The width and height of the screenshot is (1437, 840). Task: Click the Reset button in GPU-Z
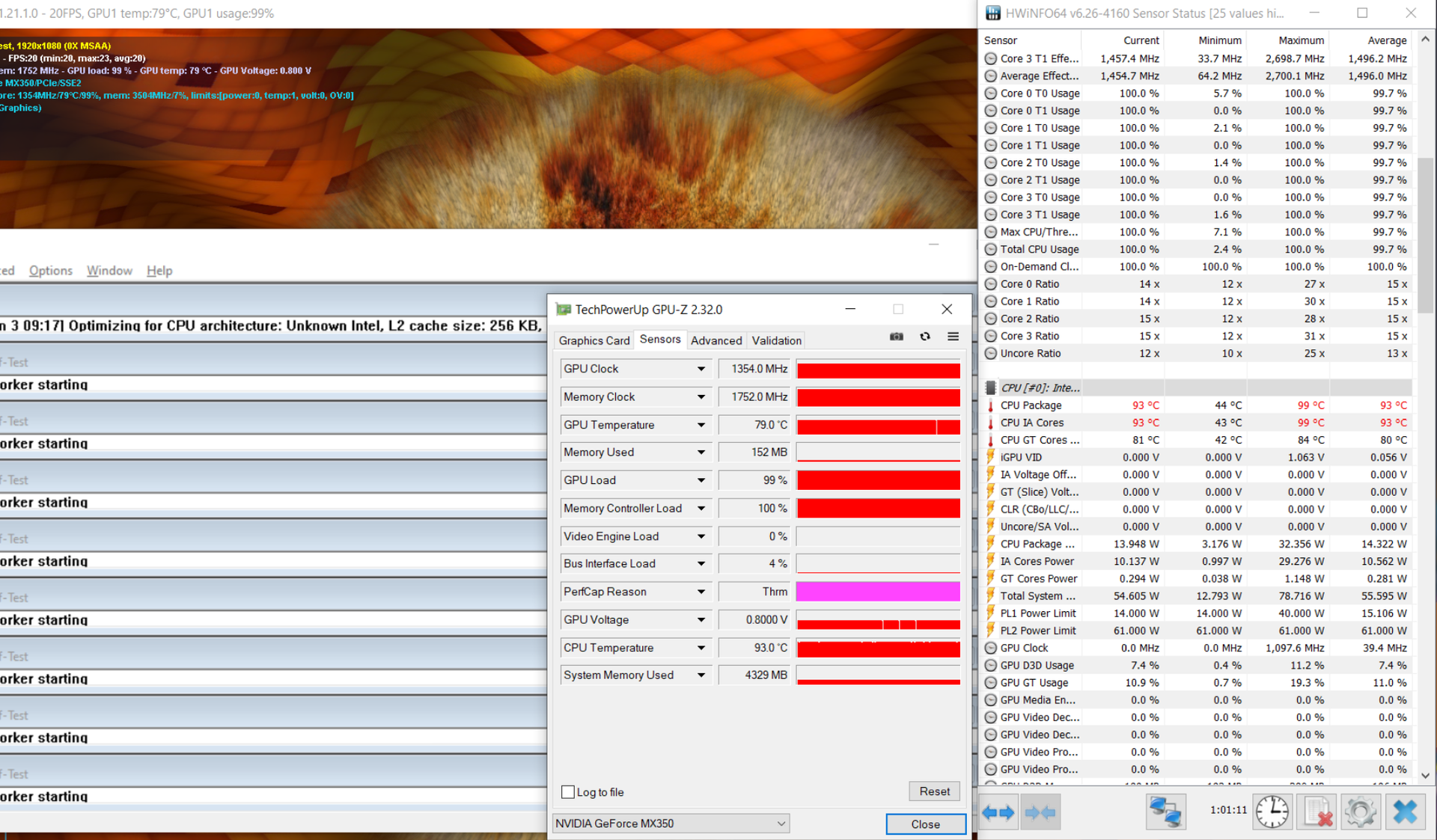[x=934, y=791]
